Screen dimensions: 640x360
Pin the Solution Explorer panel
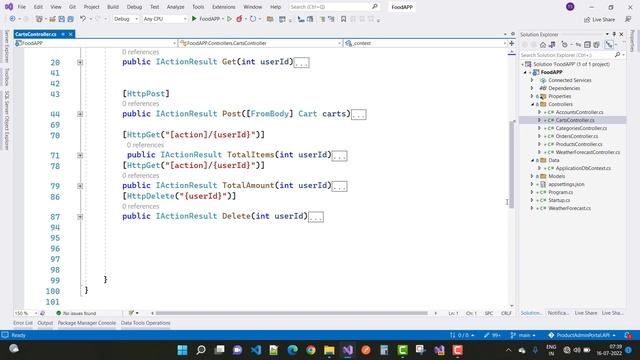(614, 34)
